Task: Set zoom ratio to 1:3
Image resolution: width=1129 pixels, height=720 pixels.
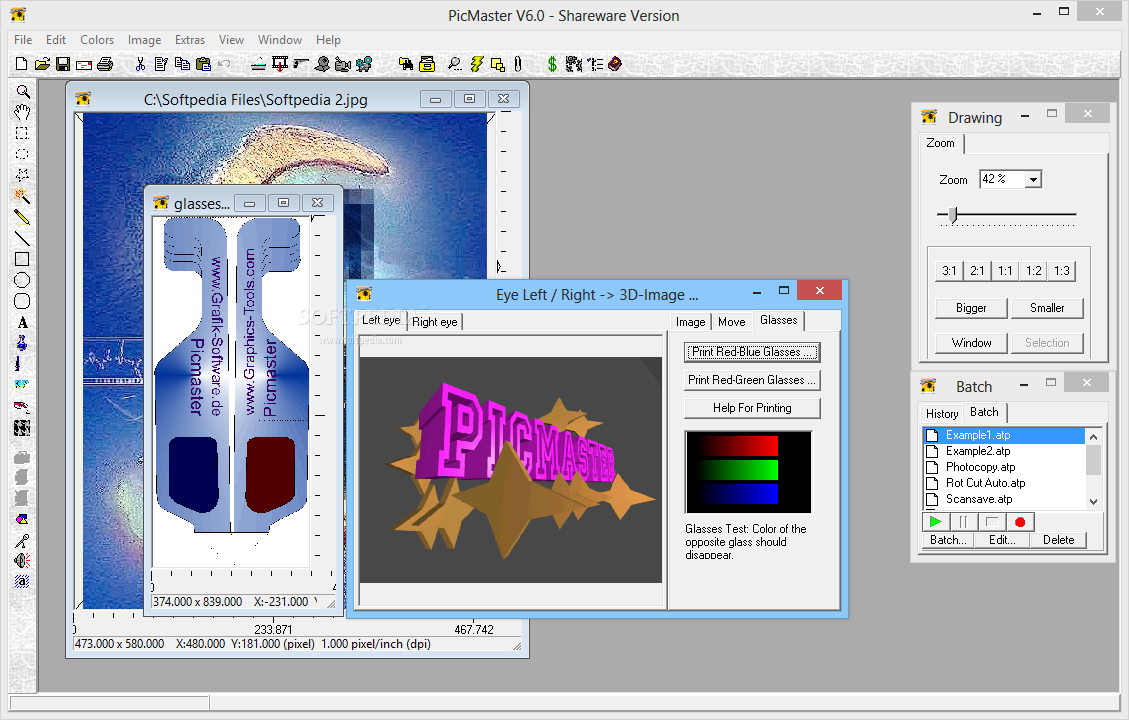Action: pyautogui.click(x=1061, y=271)
